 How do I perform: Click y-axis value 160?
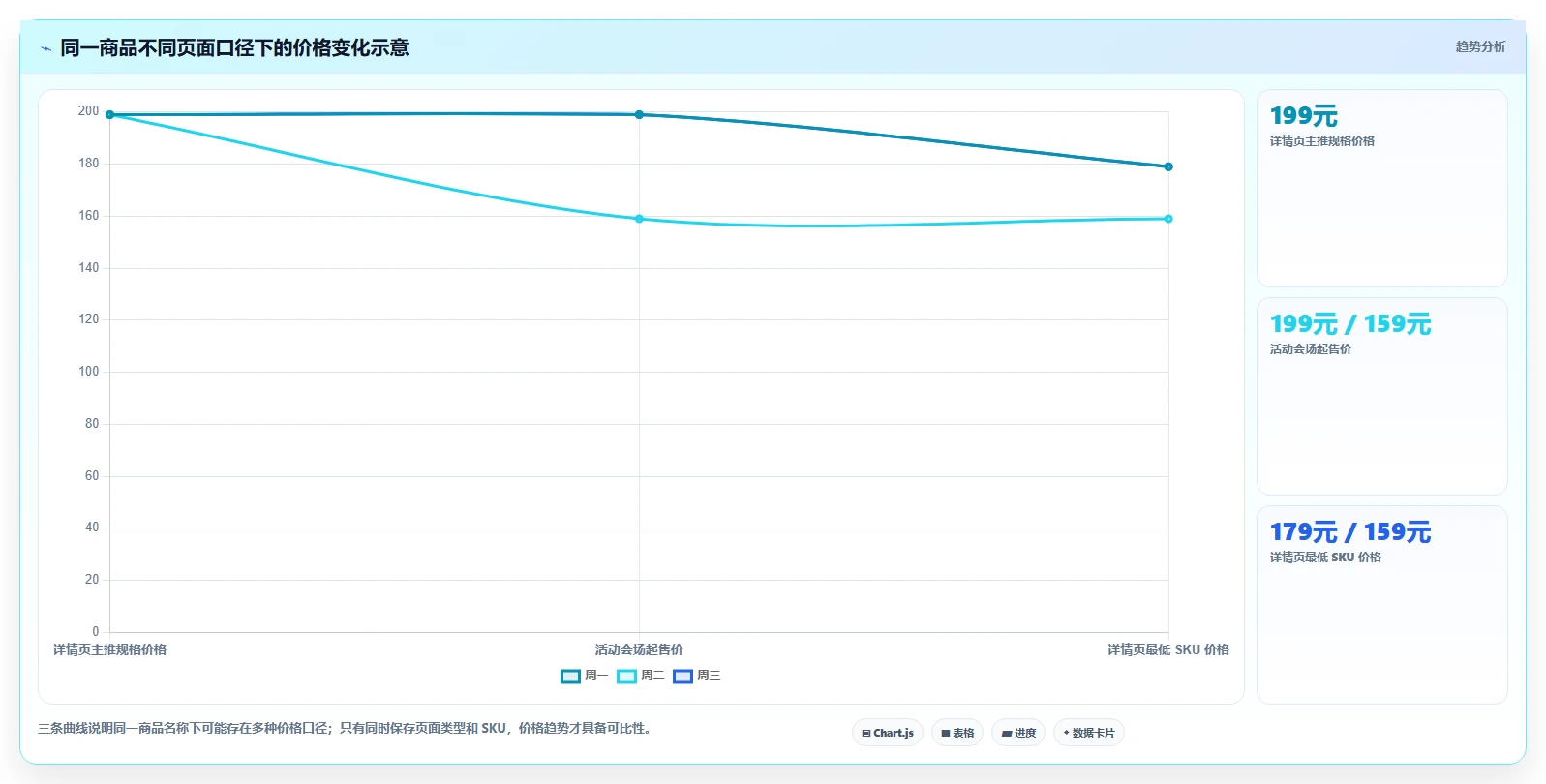coord(88,216)
